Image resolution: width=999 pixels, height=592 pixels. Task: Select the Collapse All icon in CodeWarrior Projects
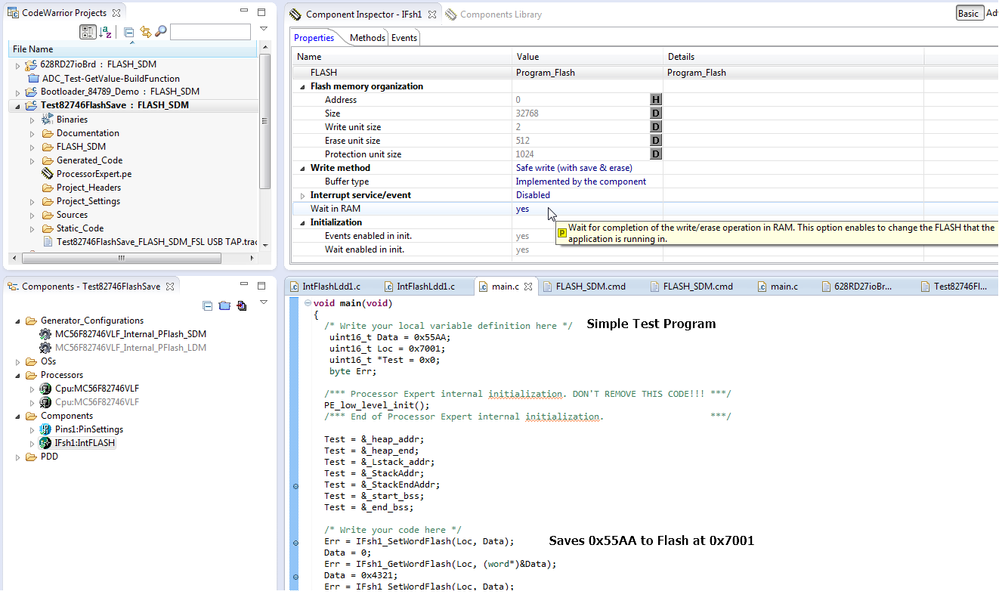(x=127, y=32)
